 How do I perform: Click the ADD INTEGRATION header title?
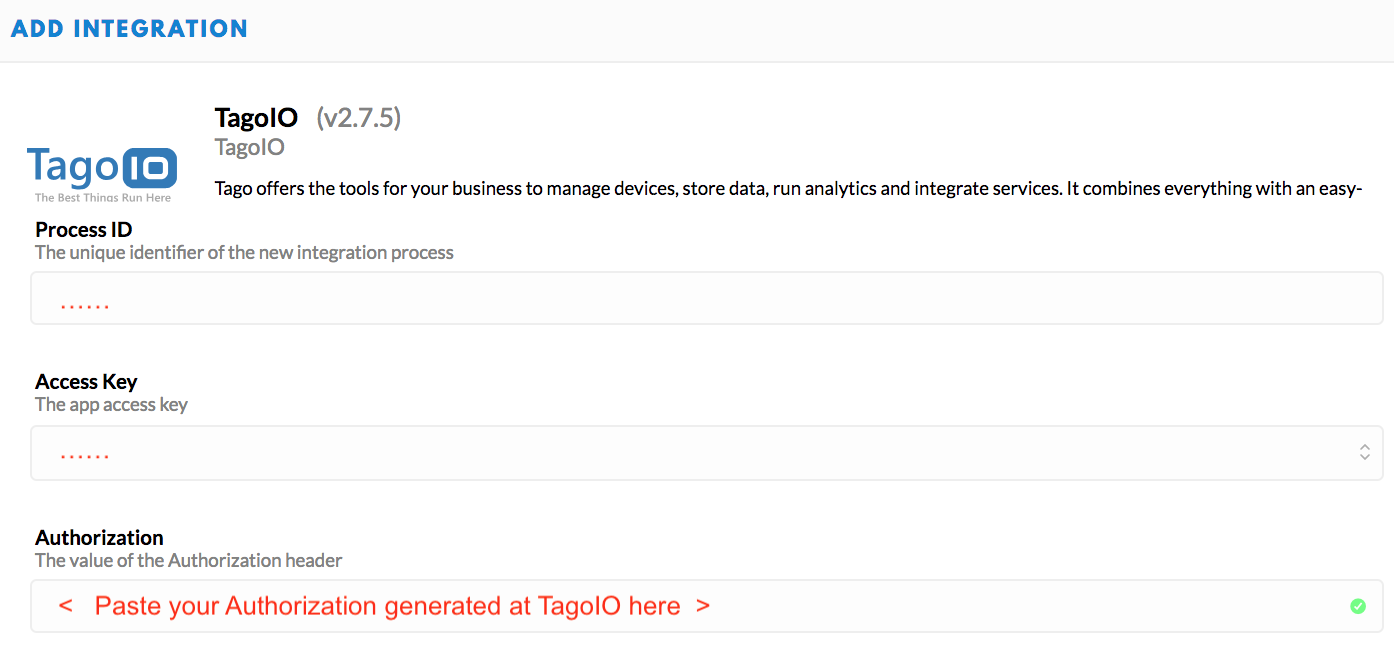click(129, 28)
